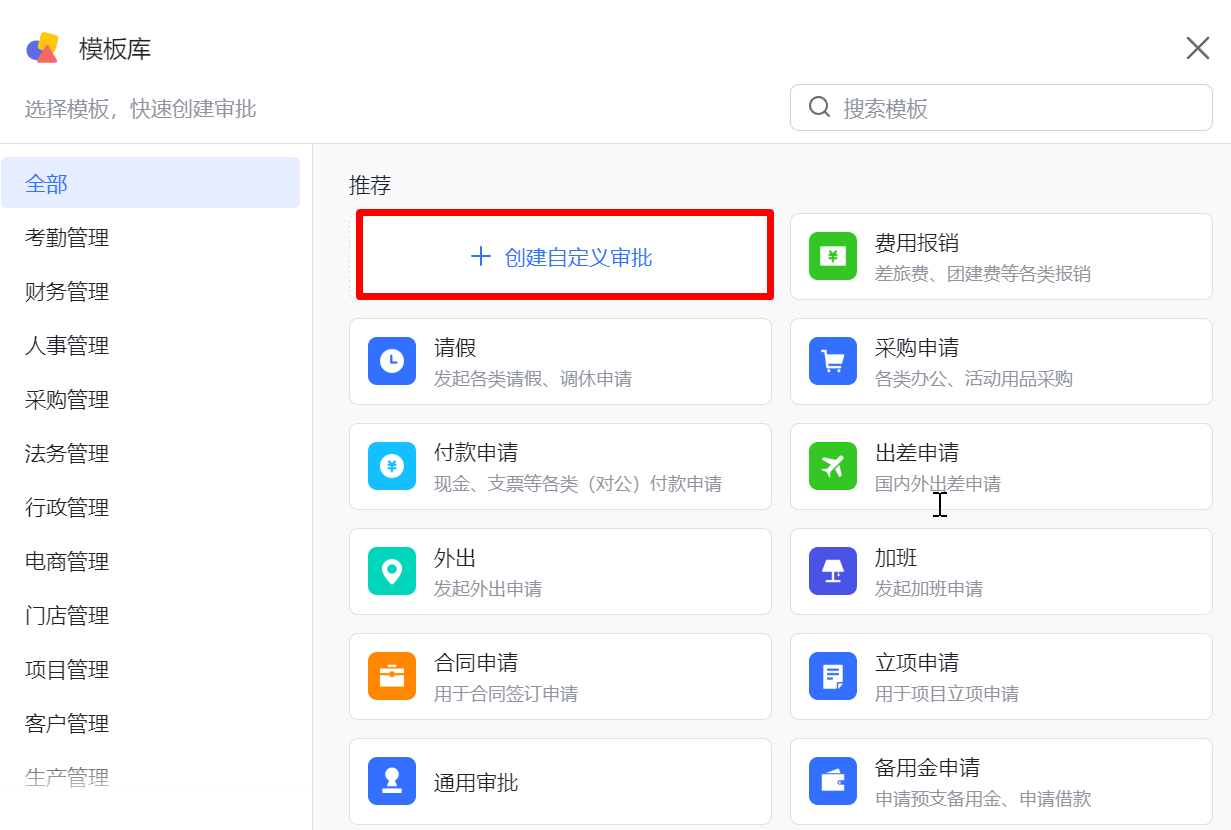Click 创建自定义审批 button

(x=564, y=257)
